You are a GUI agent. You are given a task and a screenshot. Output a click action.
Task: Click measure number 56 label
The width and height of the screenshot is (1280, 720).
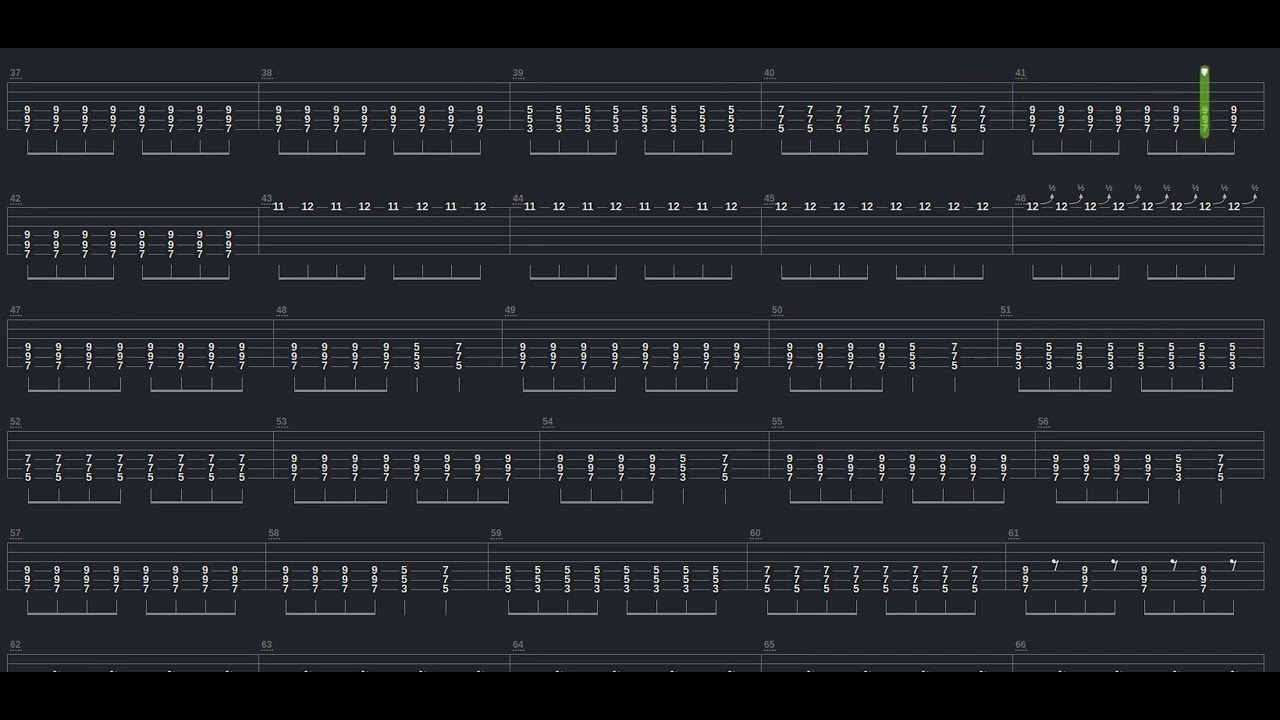pyautogui.click(x=1043, y=422)
